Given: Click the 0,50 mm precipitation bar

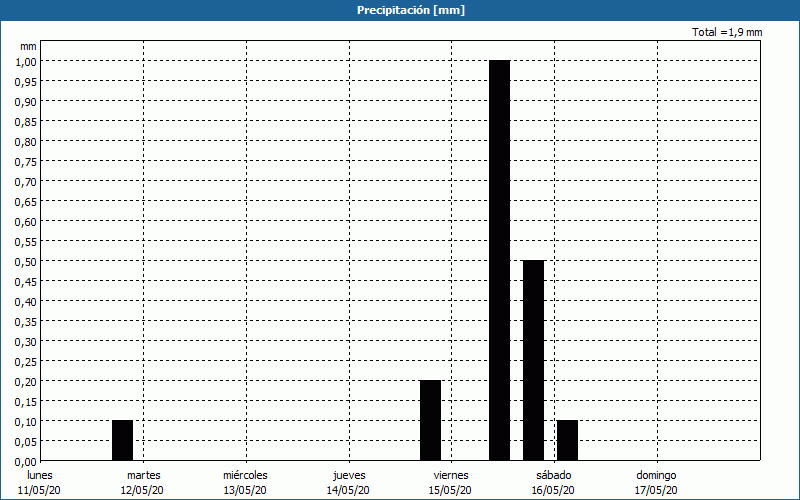Looking at the screenshot, I should (533, 360).
